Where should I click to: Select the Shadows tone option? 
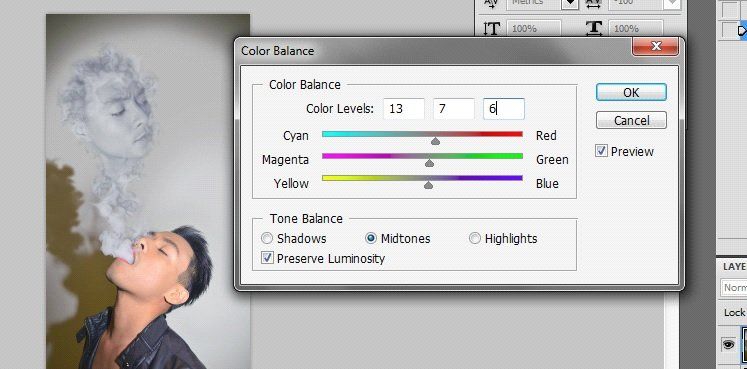[268, 238]
